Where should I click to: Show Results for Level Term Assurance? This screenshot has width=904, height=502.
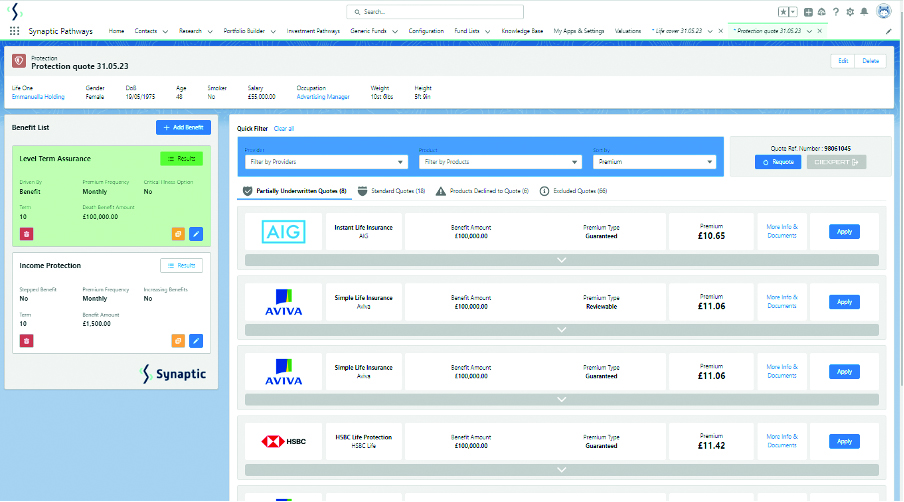[182, 158]
